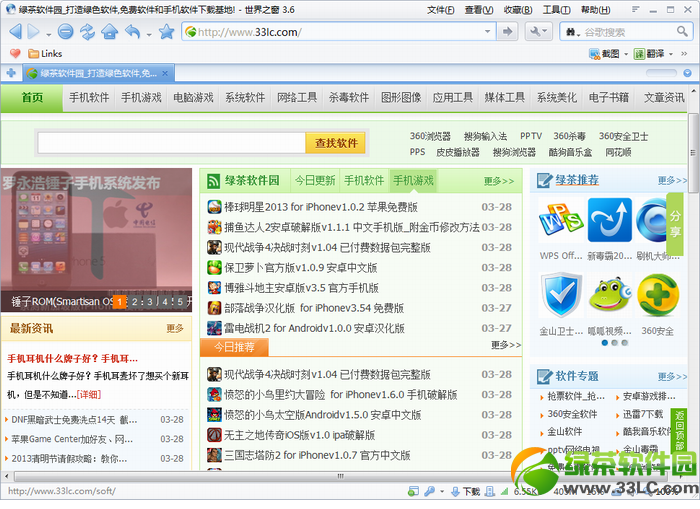The image size is (700, 509).
Task: Select slide number 3 on banner
Action: point(150,302)
